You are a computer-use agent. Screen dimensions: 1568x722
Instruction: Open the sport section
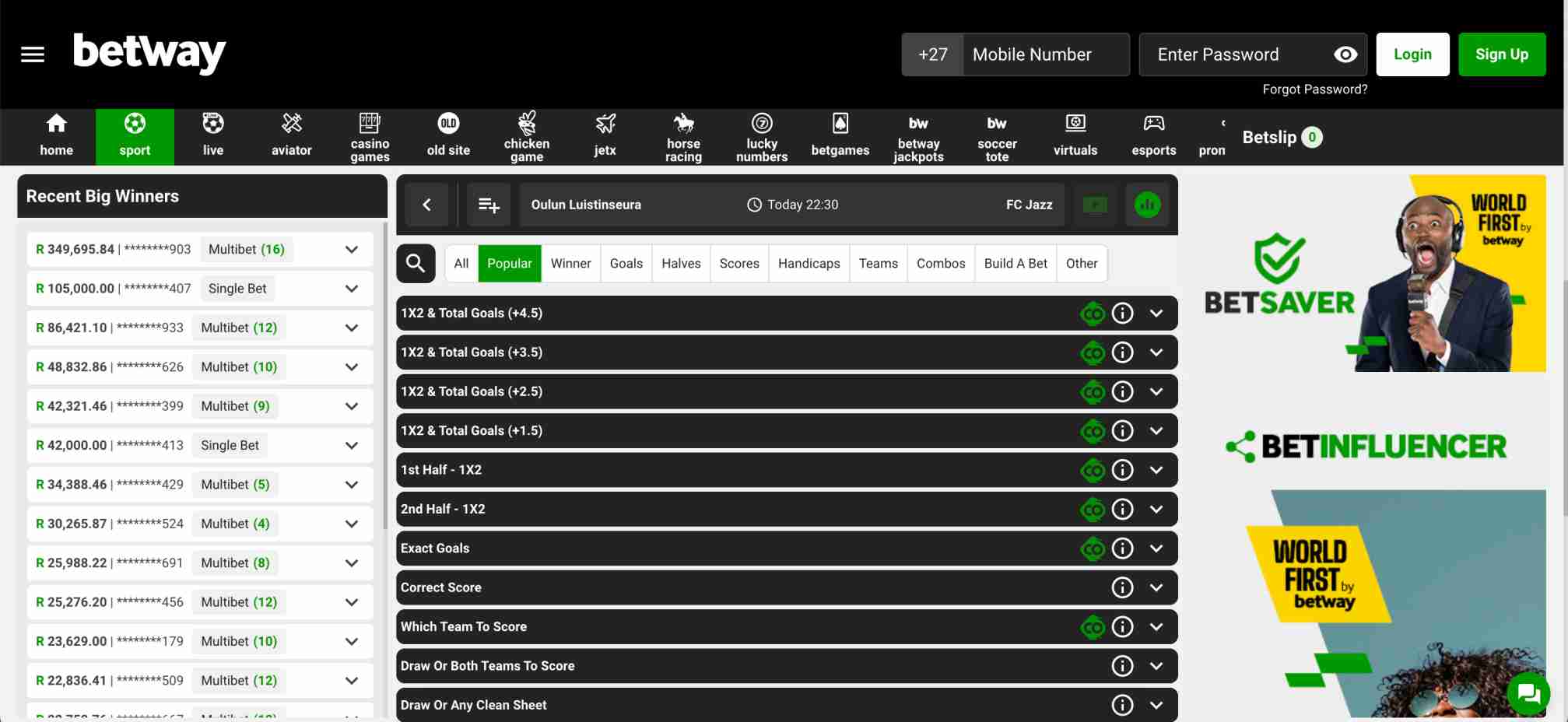pyautogui.click(x=135, y=136)
